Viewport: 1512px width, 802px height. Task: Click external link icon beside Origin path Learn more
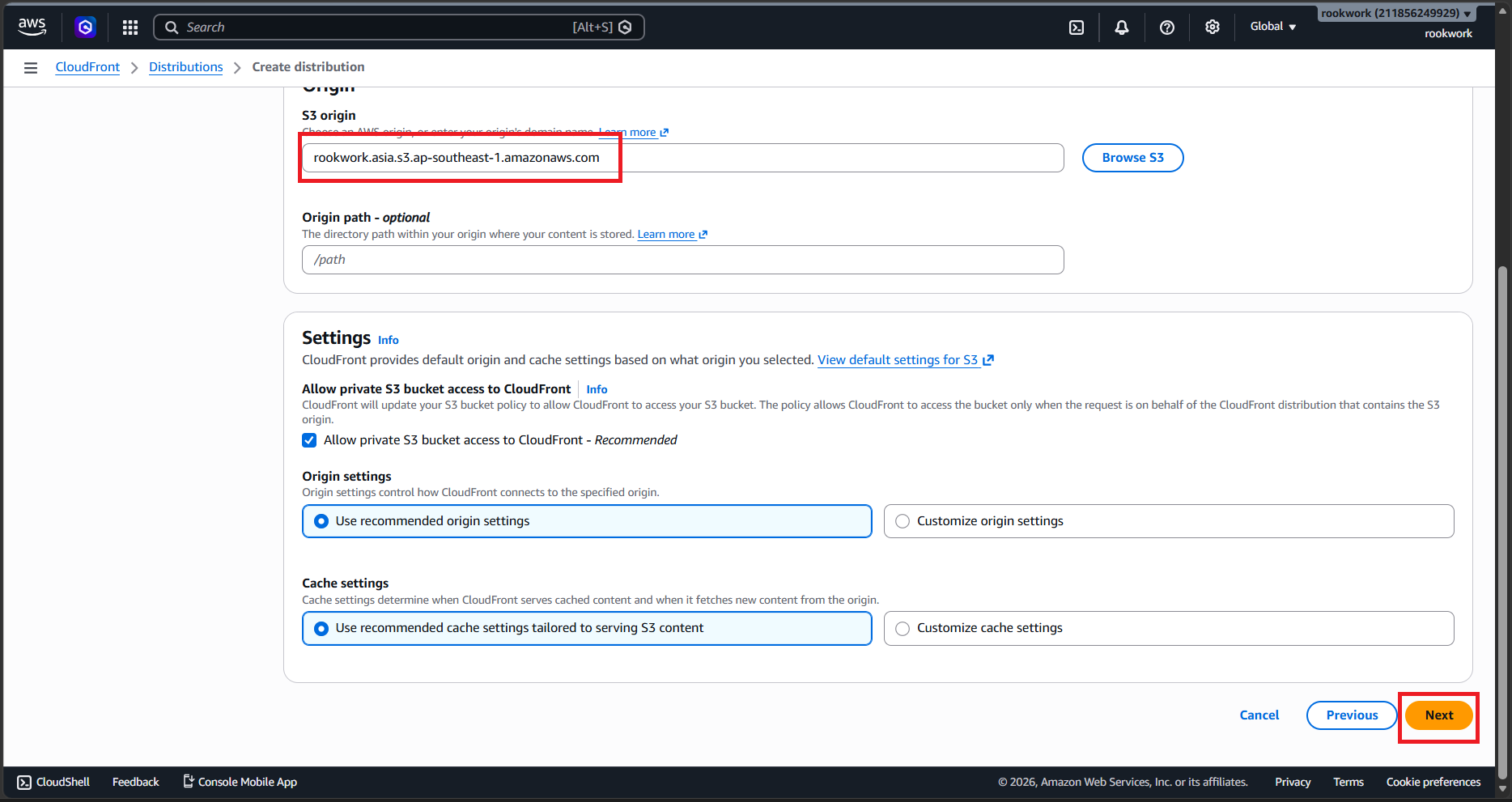(x=703, y=235)
